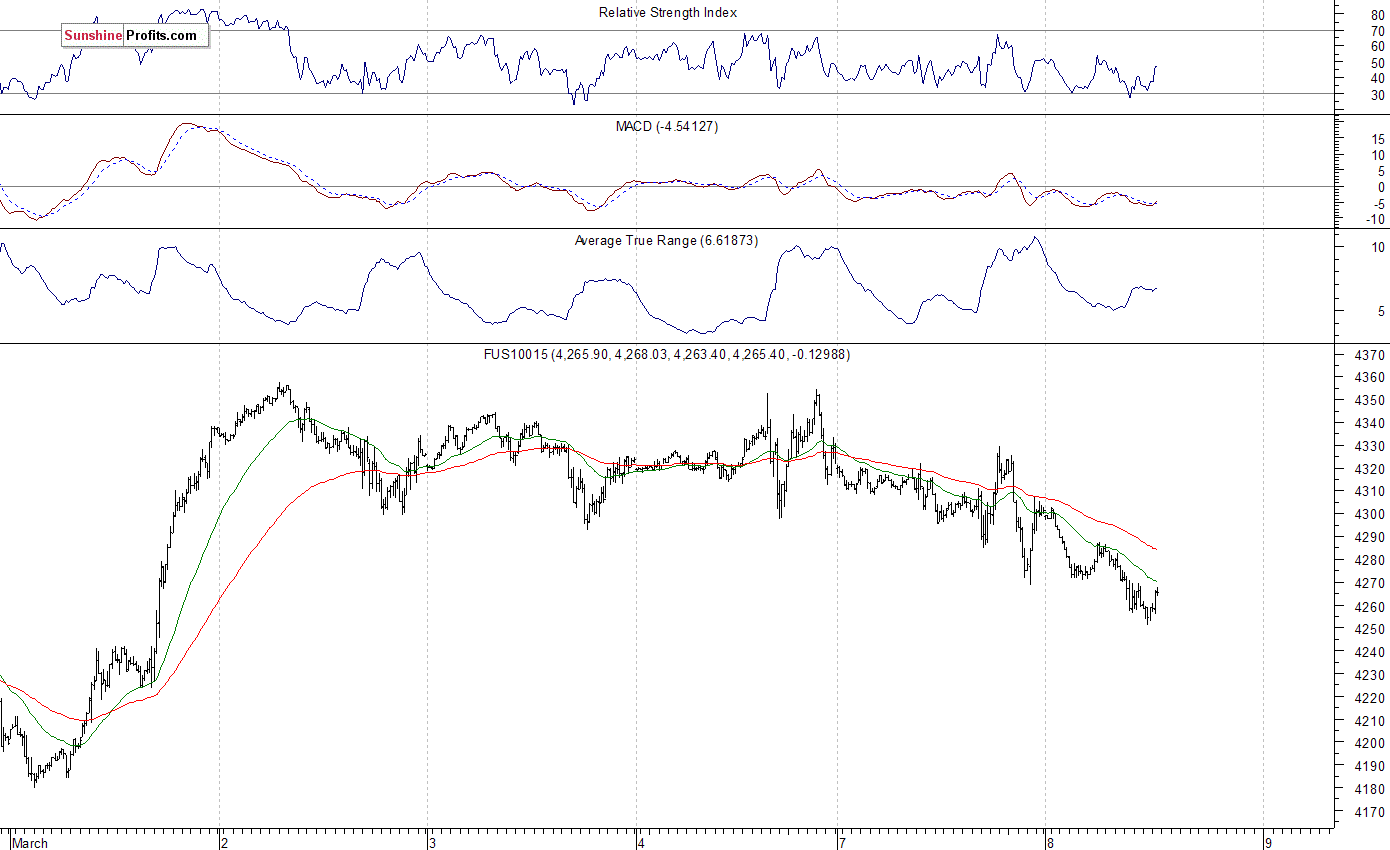Click the 4280 price axis label
This screenshot has width=1390, height=850.
(1372, 561)
